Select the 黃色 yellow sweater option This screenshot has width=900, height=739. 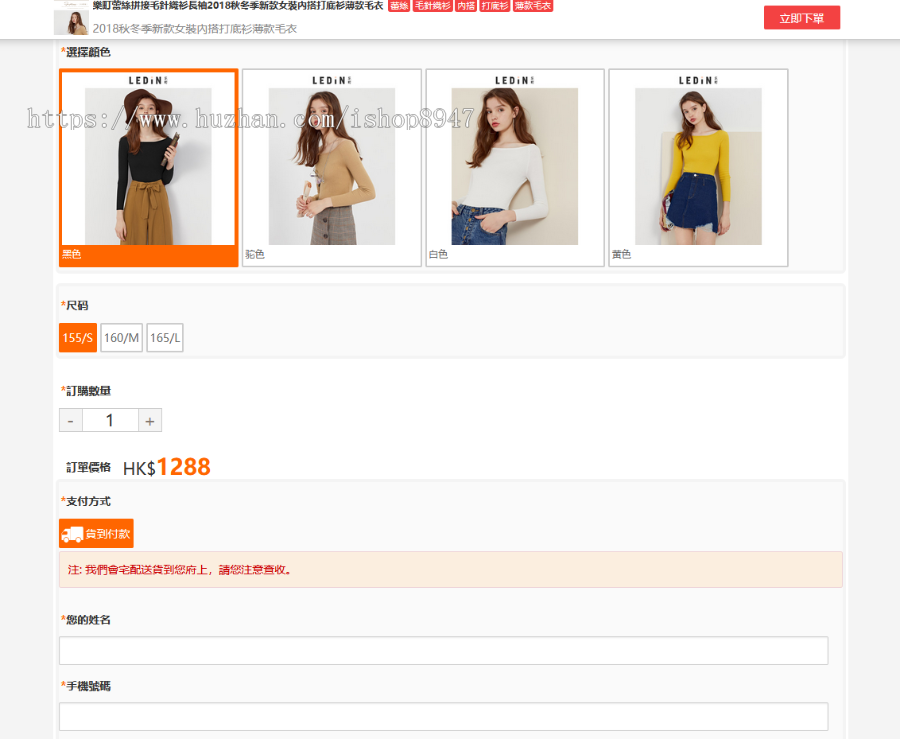(x=698, y=167)
